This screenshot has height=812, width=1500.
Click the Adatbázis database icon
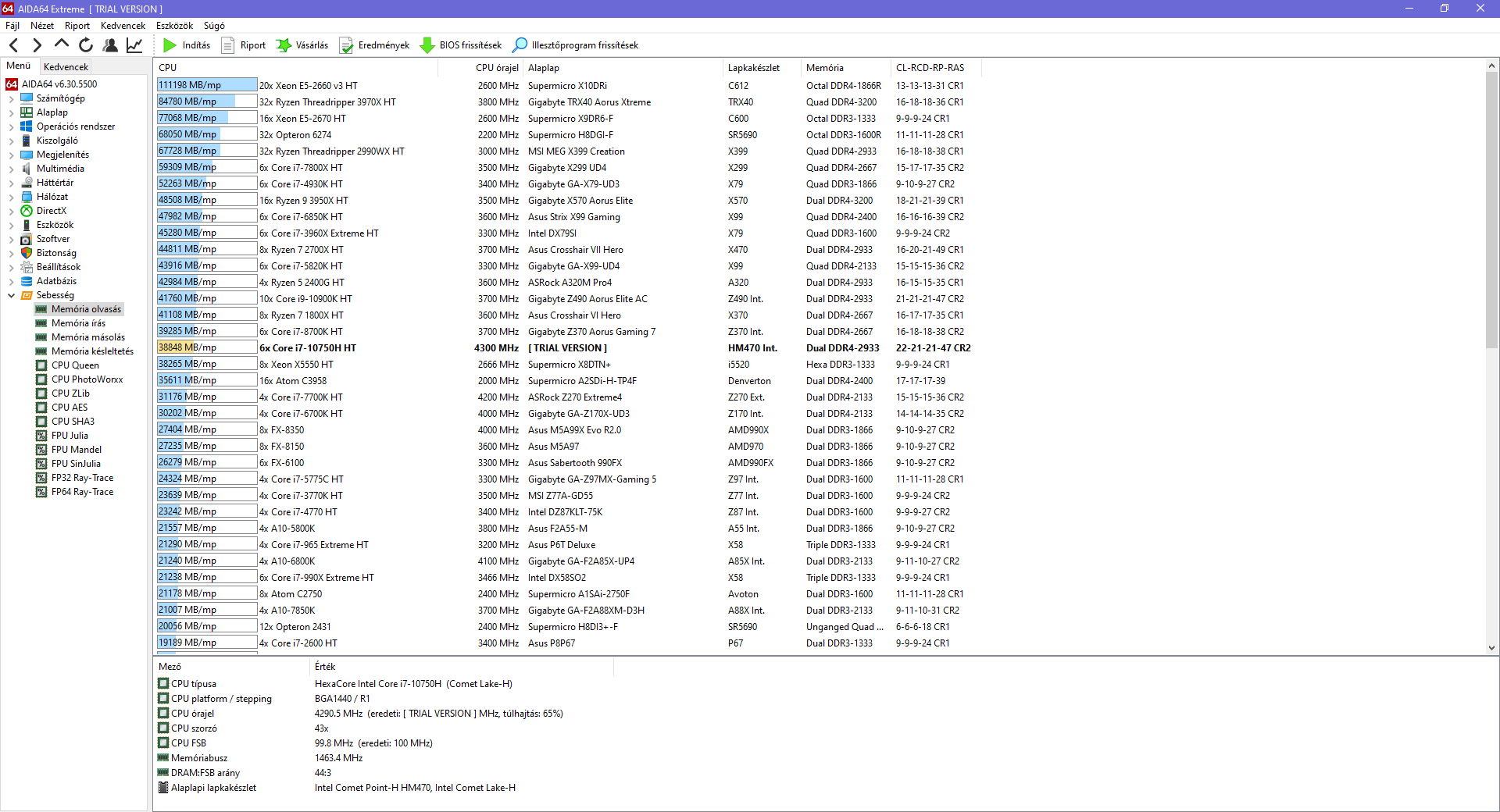(27, 281)
